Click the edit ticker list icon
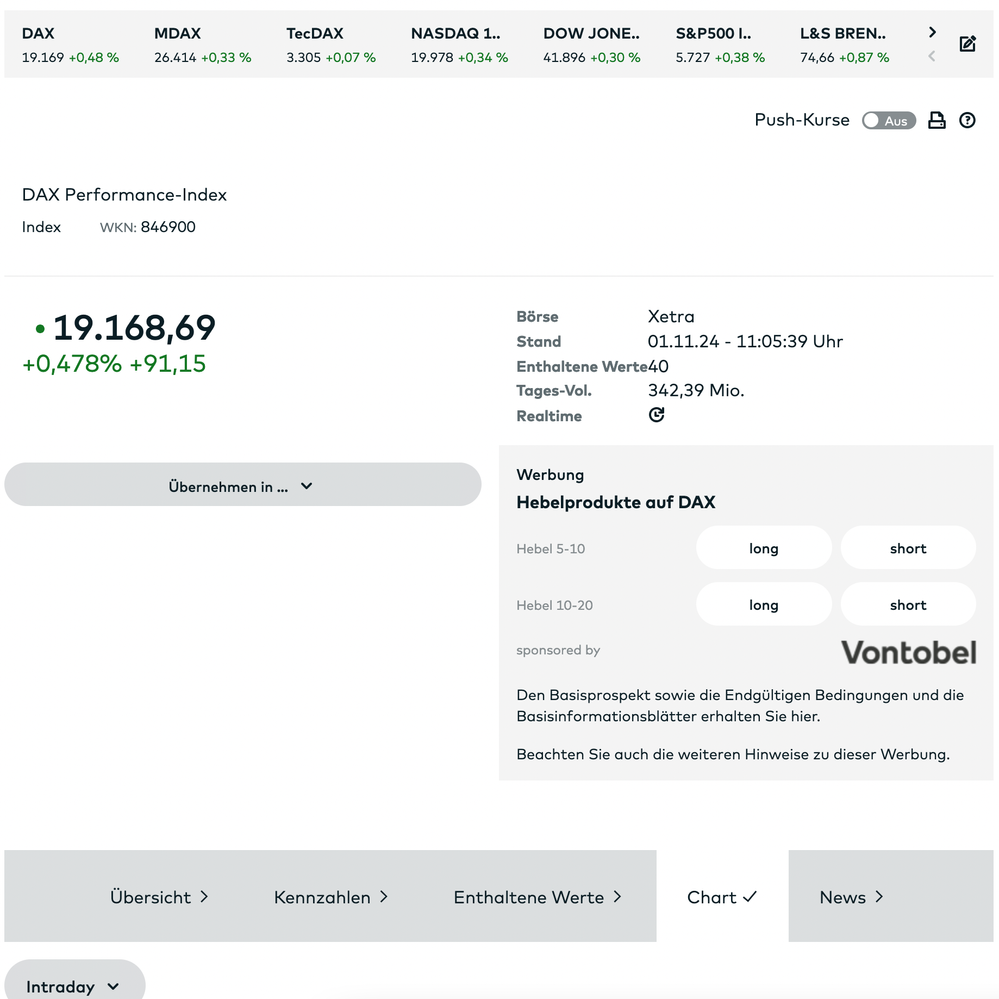Viewport: 999px width, 999px height. click(x=967, y=44)
